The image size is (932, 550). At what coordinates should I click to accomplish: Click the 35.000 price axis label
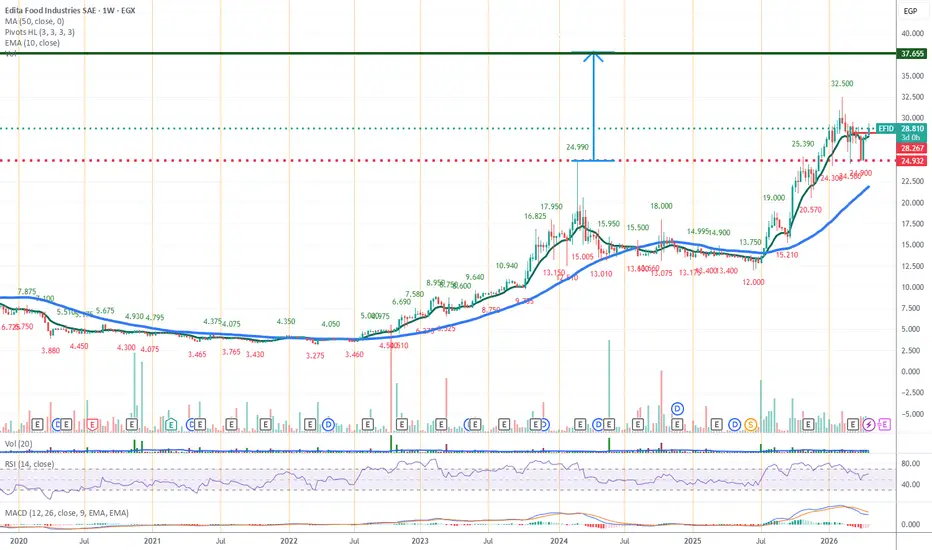[912, 76]
